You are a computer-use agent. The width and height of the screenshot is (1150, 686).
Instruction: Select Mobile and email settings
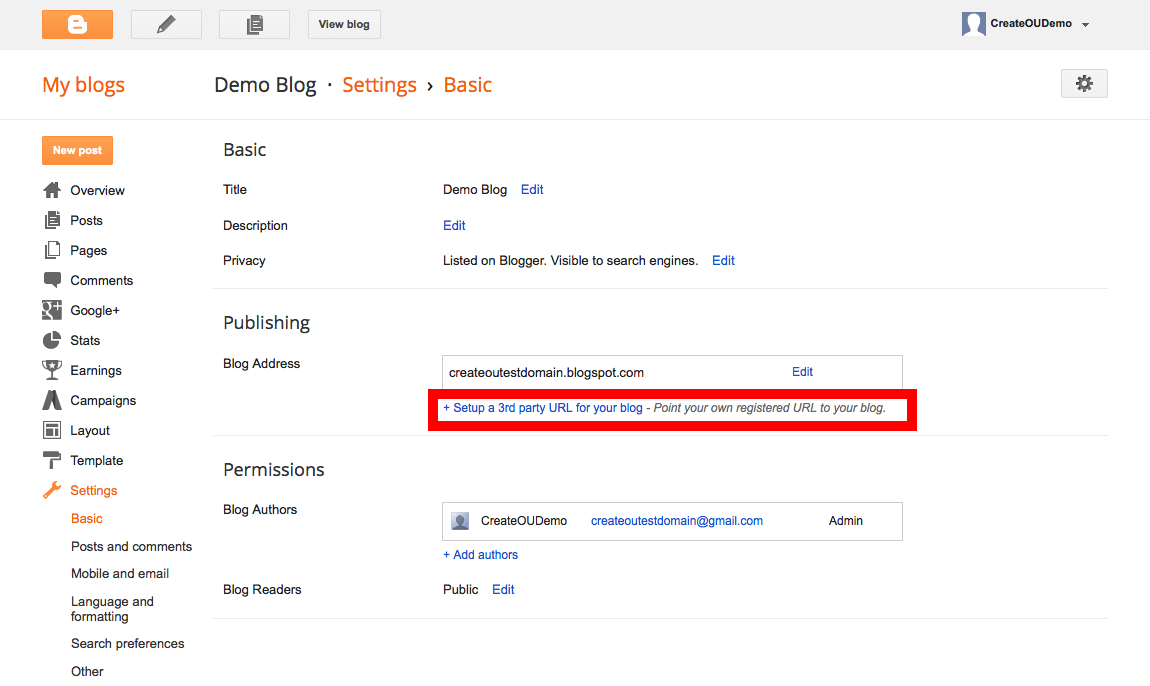(x=120, y=574)
